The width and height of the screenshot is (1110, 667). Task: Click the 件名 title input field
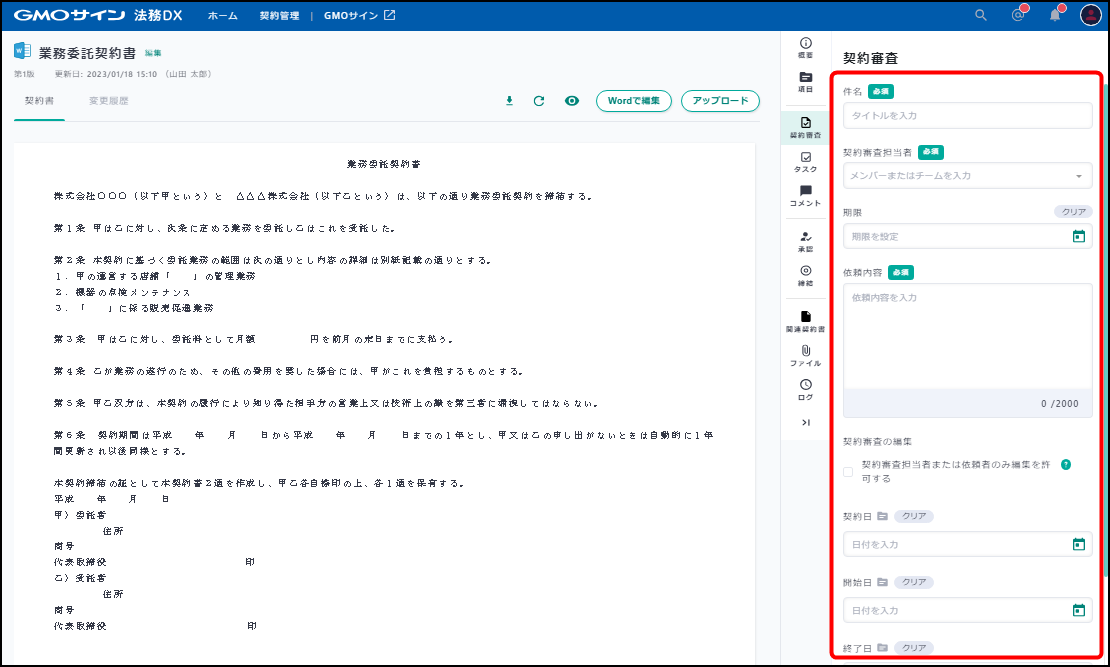[x=967, y=116]
